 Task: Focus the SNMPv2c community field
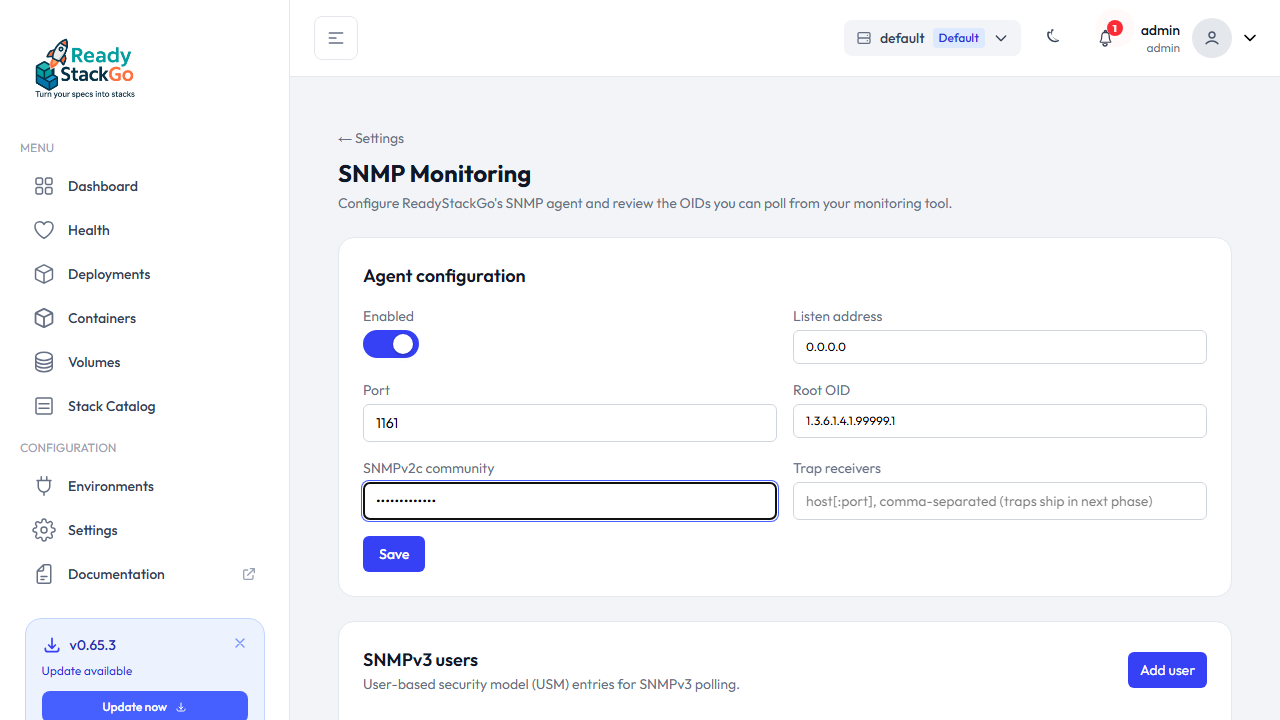point(570,501)
